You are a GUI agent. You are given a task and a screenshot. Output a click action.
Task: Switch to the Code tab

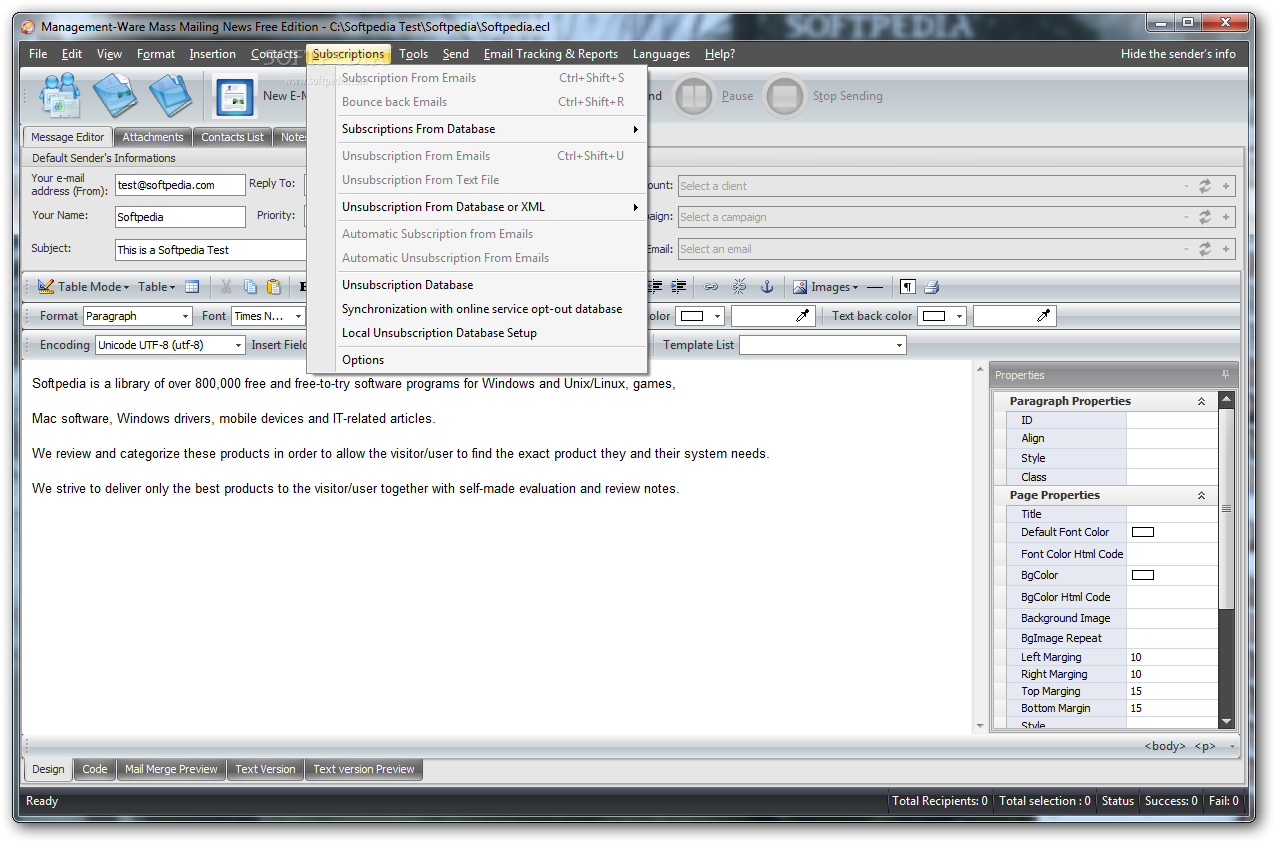[95, 769]
